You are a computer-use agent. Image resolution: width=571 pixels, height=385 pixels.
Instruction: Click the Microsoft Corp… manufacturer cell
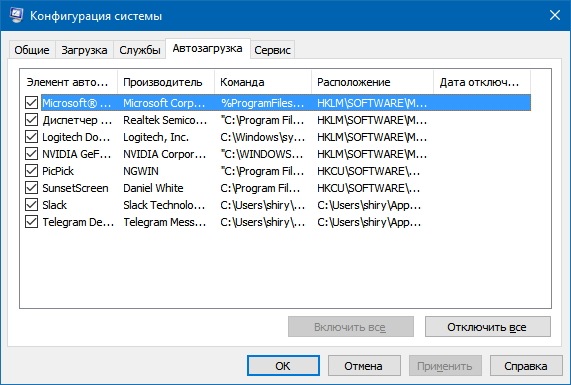(164, 103)
